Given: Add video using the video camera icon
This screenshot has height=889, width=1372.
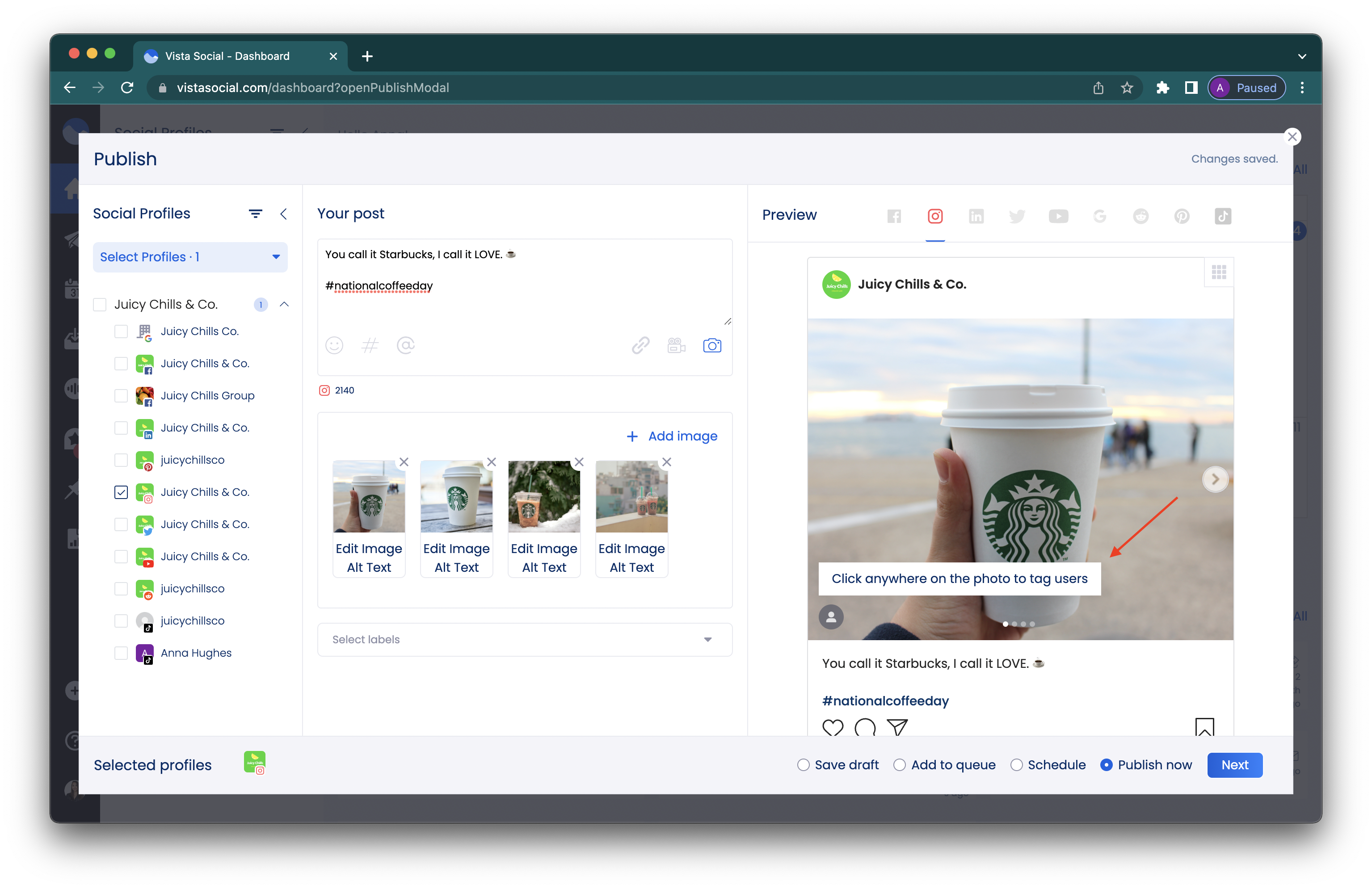Looking at the screenshot, I should point(676,346).
